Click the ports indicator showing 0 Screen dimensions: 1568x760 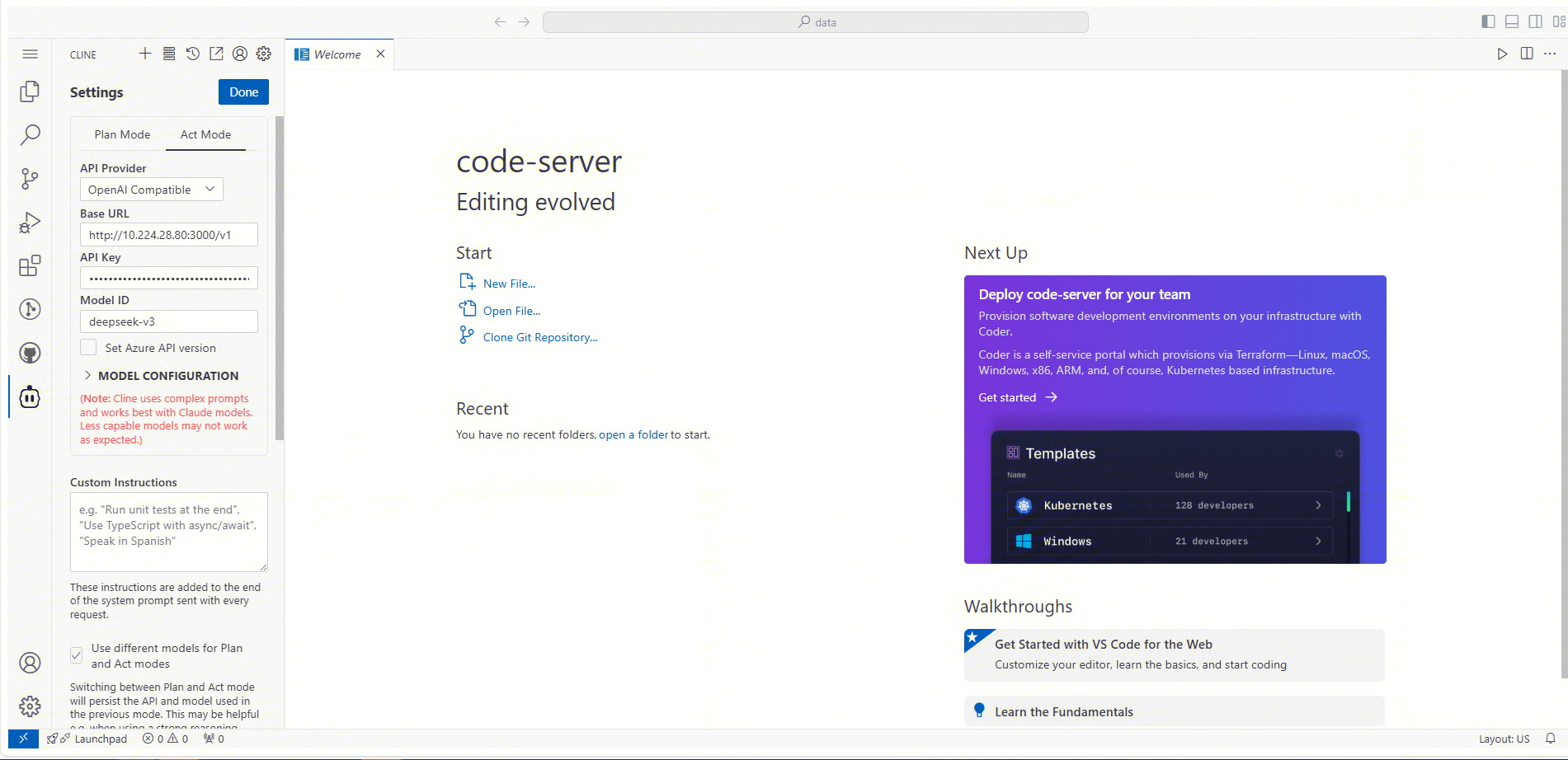click(x=214, y=739)
